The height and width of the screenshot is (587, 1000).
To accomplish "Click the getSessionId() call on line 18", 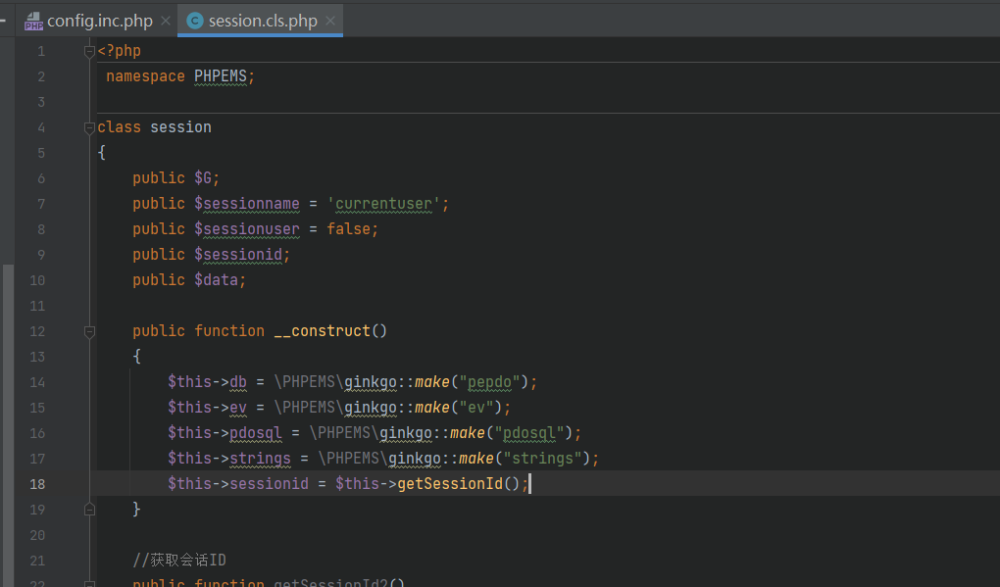I will (x=459, y=484).
